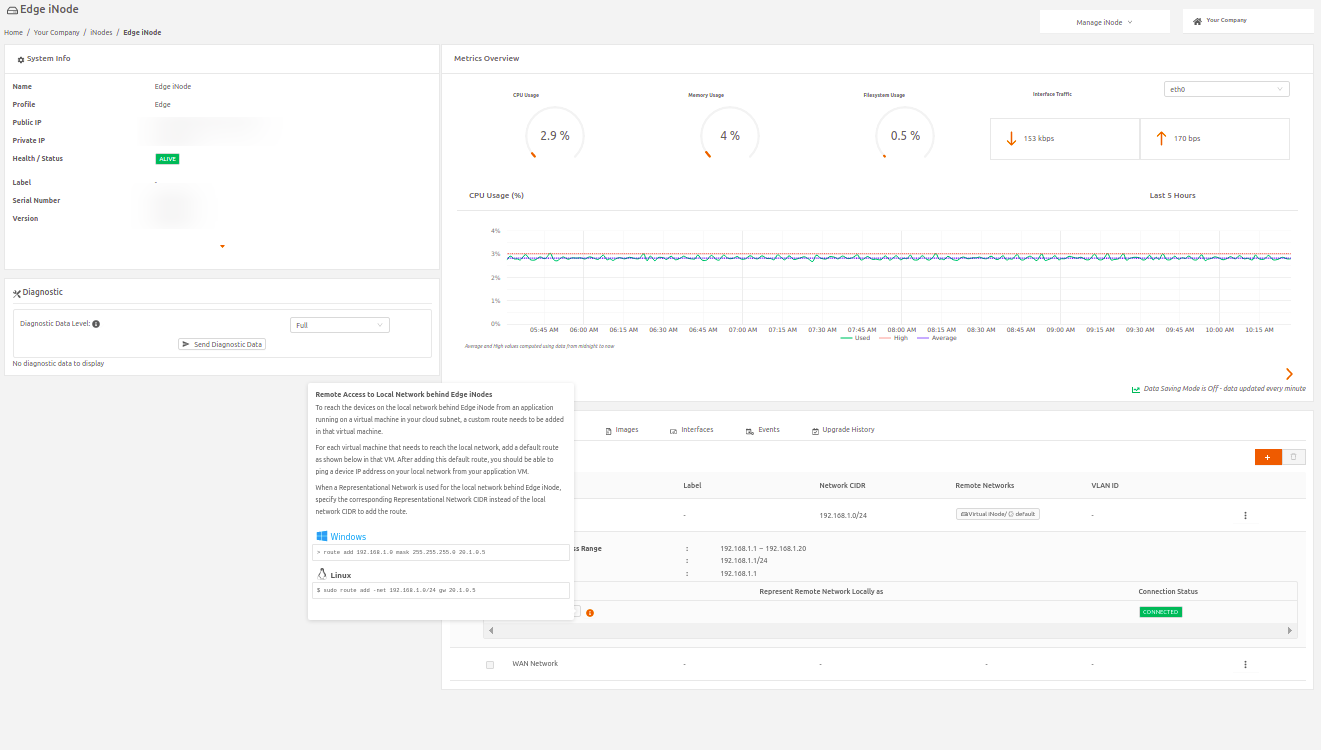Expand System Info with orange down arrow
The height and width of the screenshot is (750, 1321).
click(x=222, y=246)
